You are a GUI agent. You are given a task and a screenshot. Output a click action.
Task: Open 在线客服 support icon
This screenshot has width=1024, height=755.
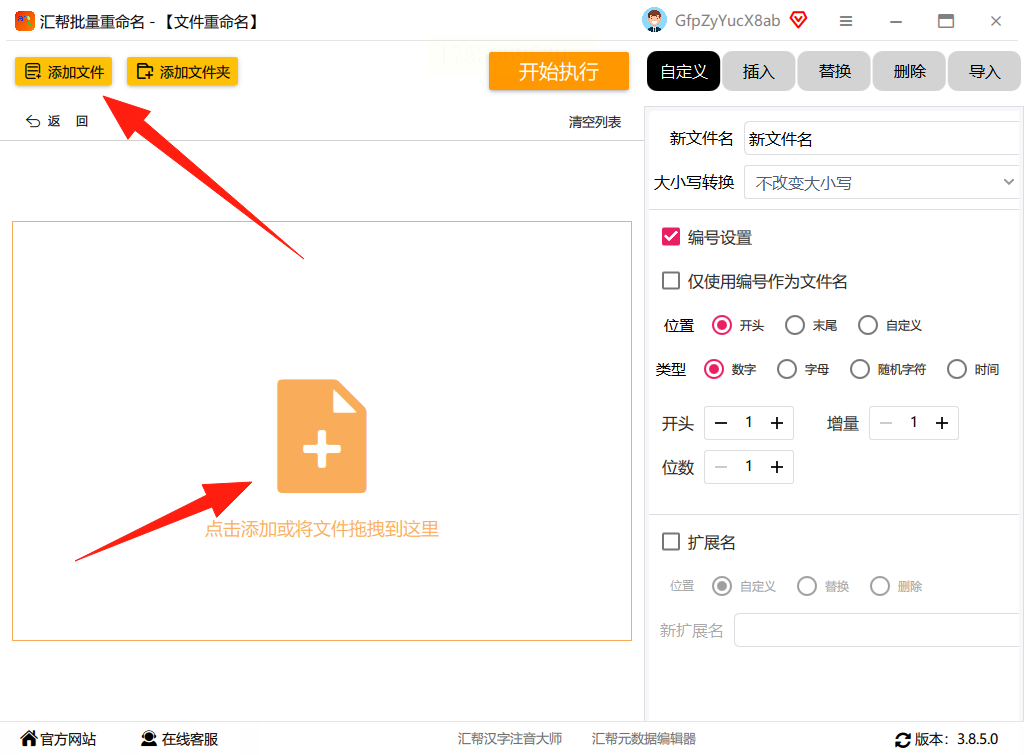pyautogui.click(x=149, y=739)
